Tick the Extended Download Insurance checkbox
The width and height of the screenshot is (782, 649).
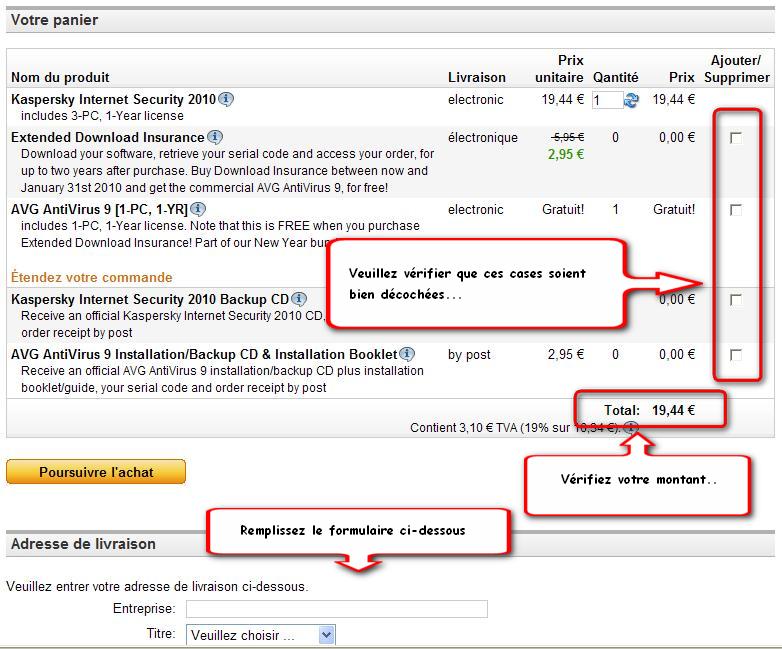tap(736, 138)
